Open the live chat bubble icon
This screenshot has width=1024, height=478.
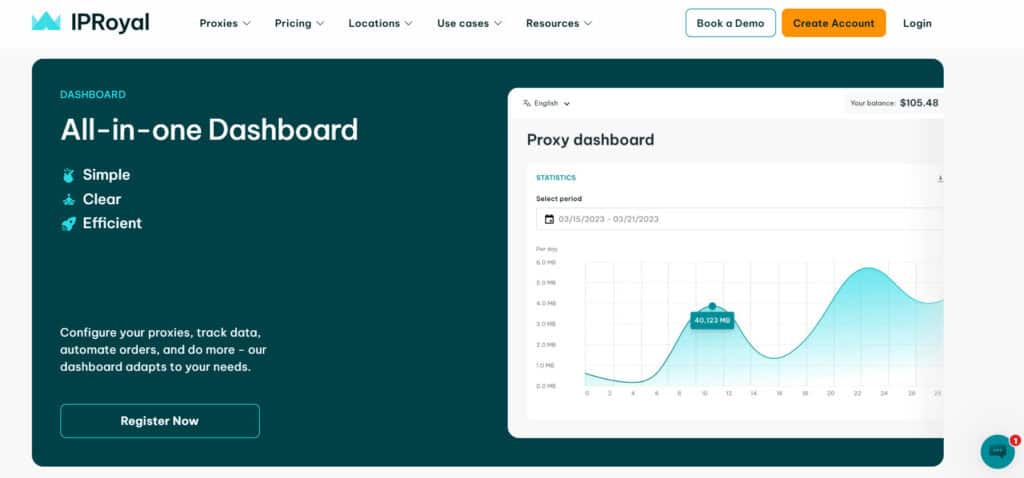(x=997, y=451)
